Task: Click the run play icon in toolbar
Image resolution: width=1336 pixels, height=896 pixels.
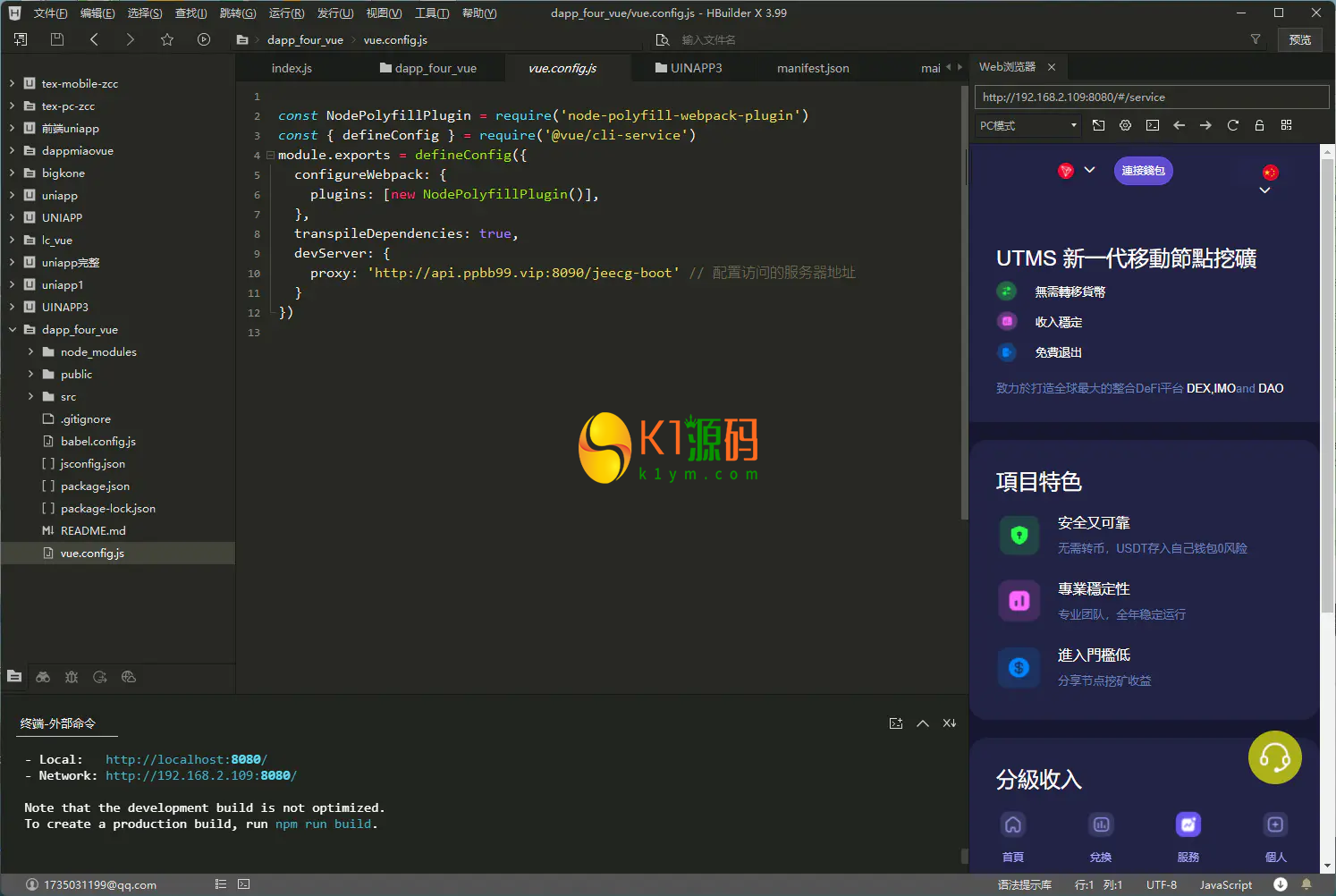Action: pyautogui.click(x=204, y=39)
